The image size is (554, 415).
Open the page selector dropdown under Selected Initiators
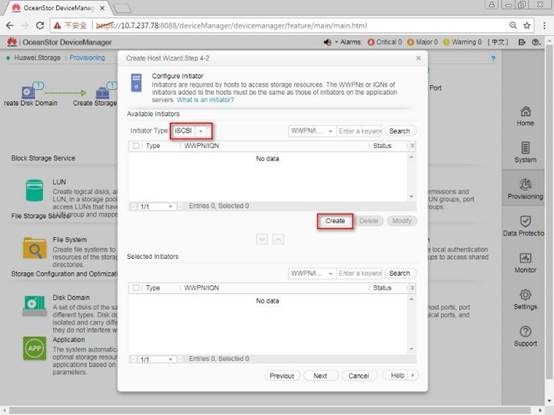click(x=157, y=359)
